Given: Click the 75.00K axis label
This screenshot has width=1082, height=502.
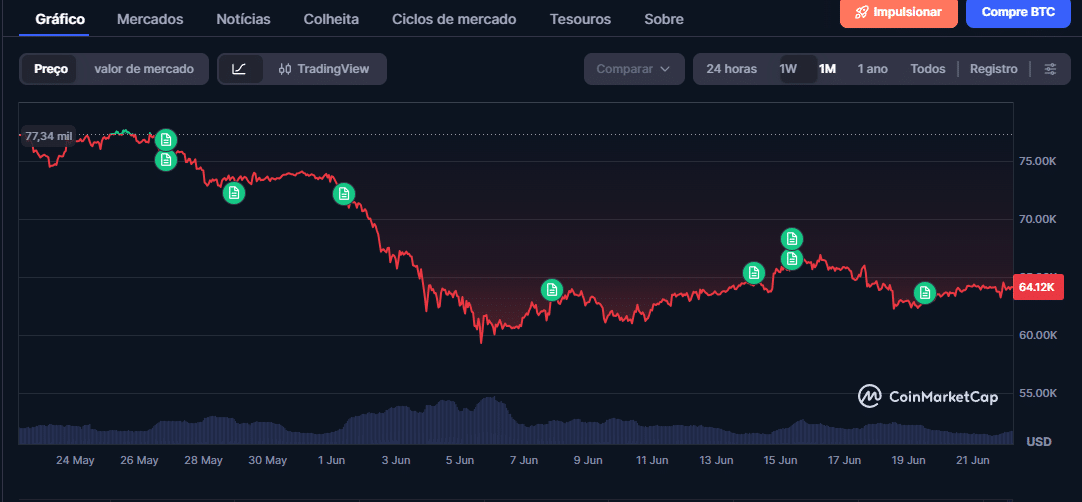Looking at the screenshot, I should tap(1038, 161).
